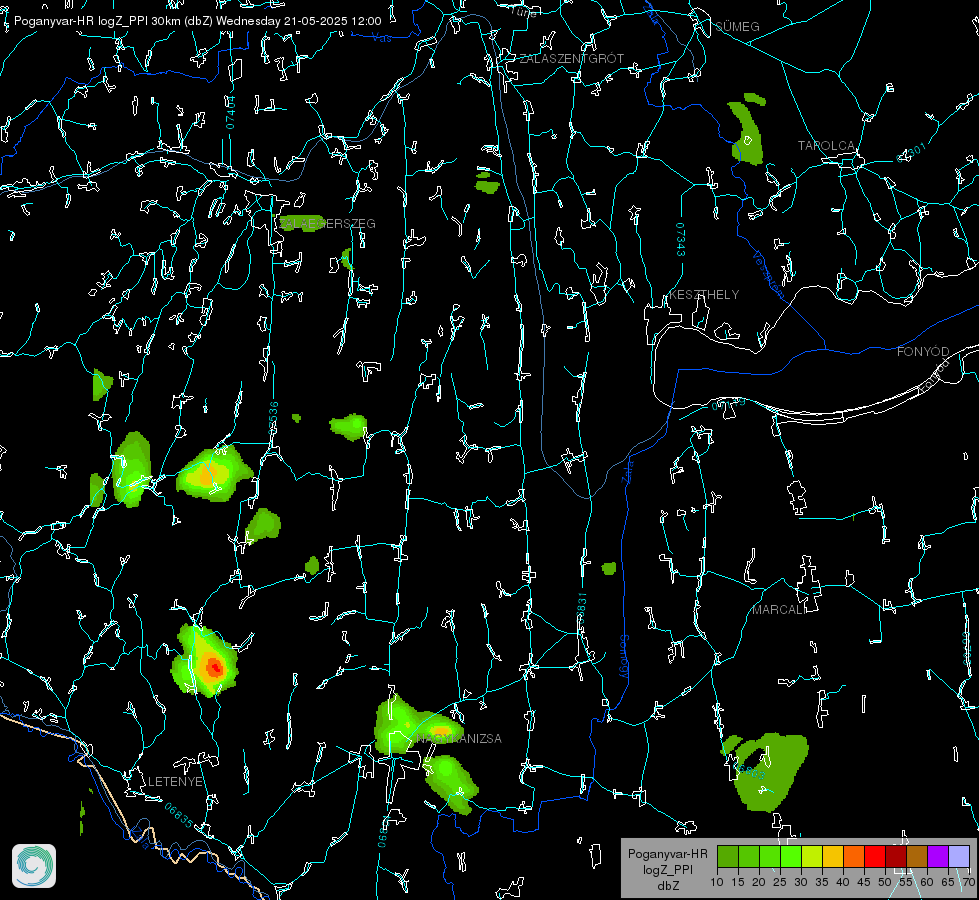Click the 'dbZ' unit label in the legend

coord(667,886)
